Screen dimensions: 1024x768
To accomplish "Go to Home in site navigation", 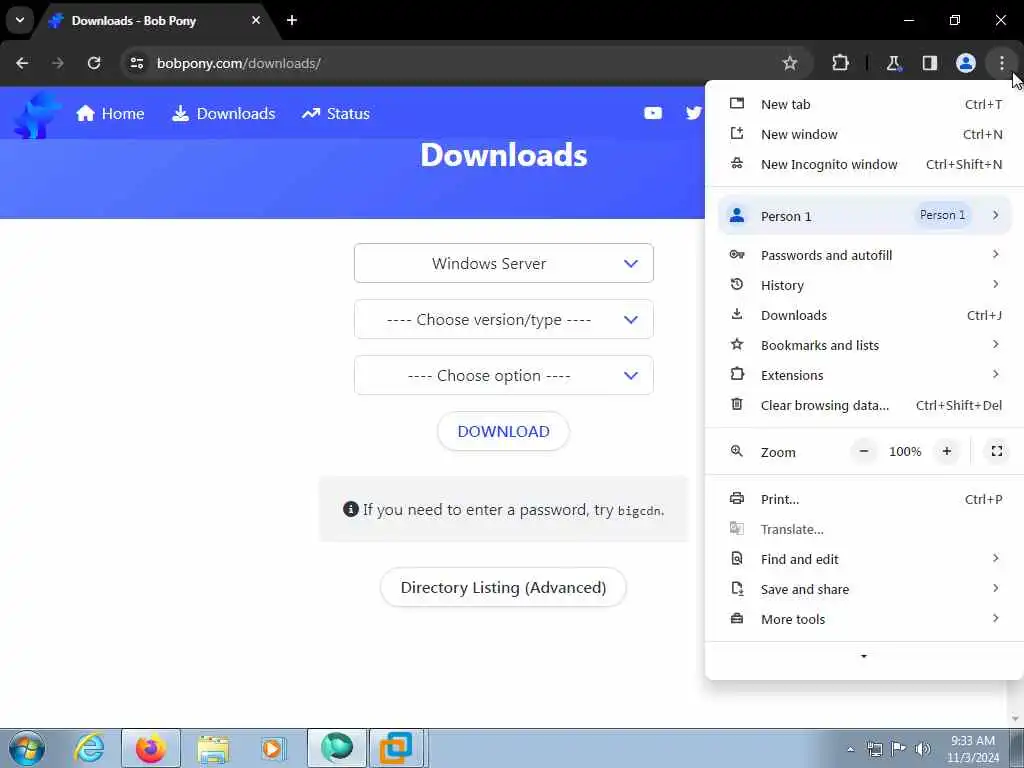I will pos(110,114).
